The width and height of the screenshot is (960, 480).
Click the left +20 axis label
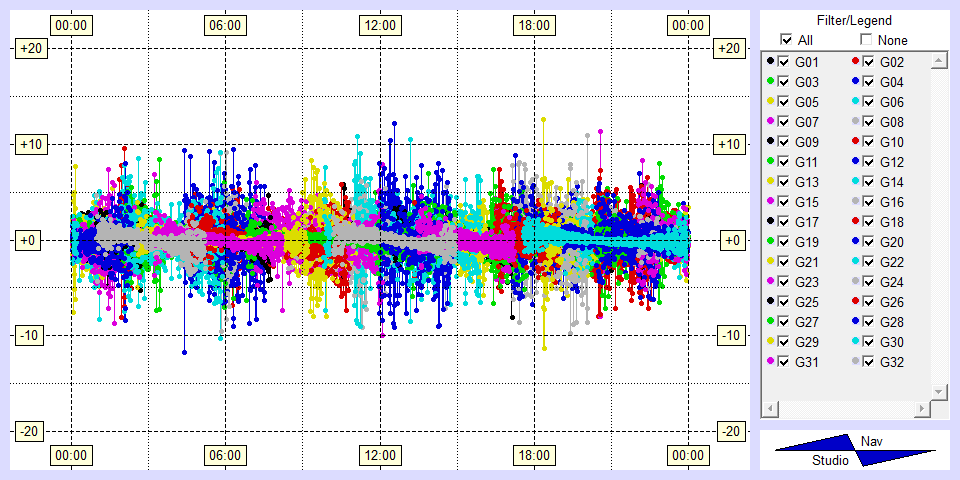click(x=29, y=48)
